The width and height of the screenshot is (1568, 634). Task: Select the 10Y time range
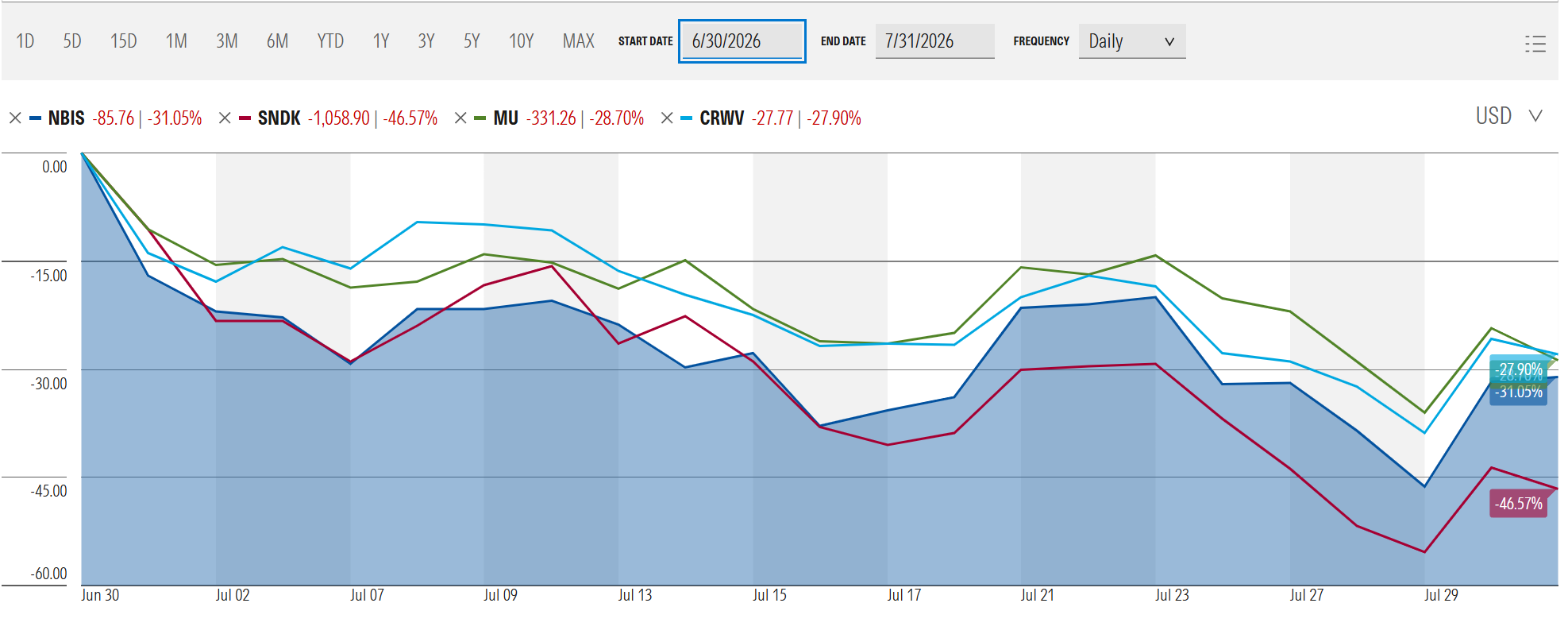[x=521, y=41]
